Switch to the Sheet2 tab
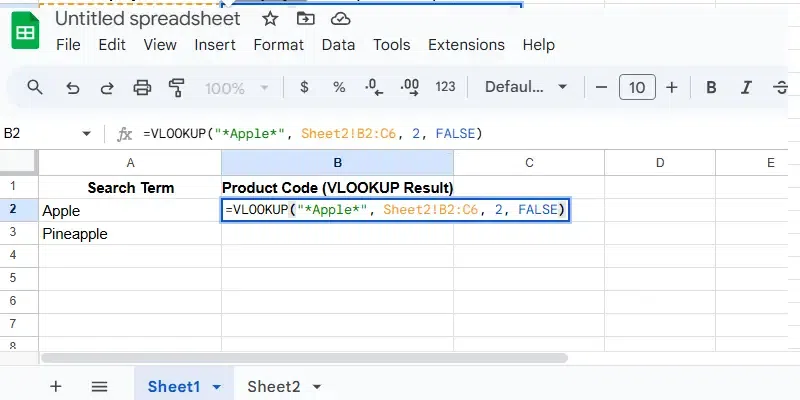The height and width of the screenshot is (400, 800). (x=274, y=386)
